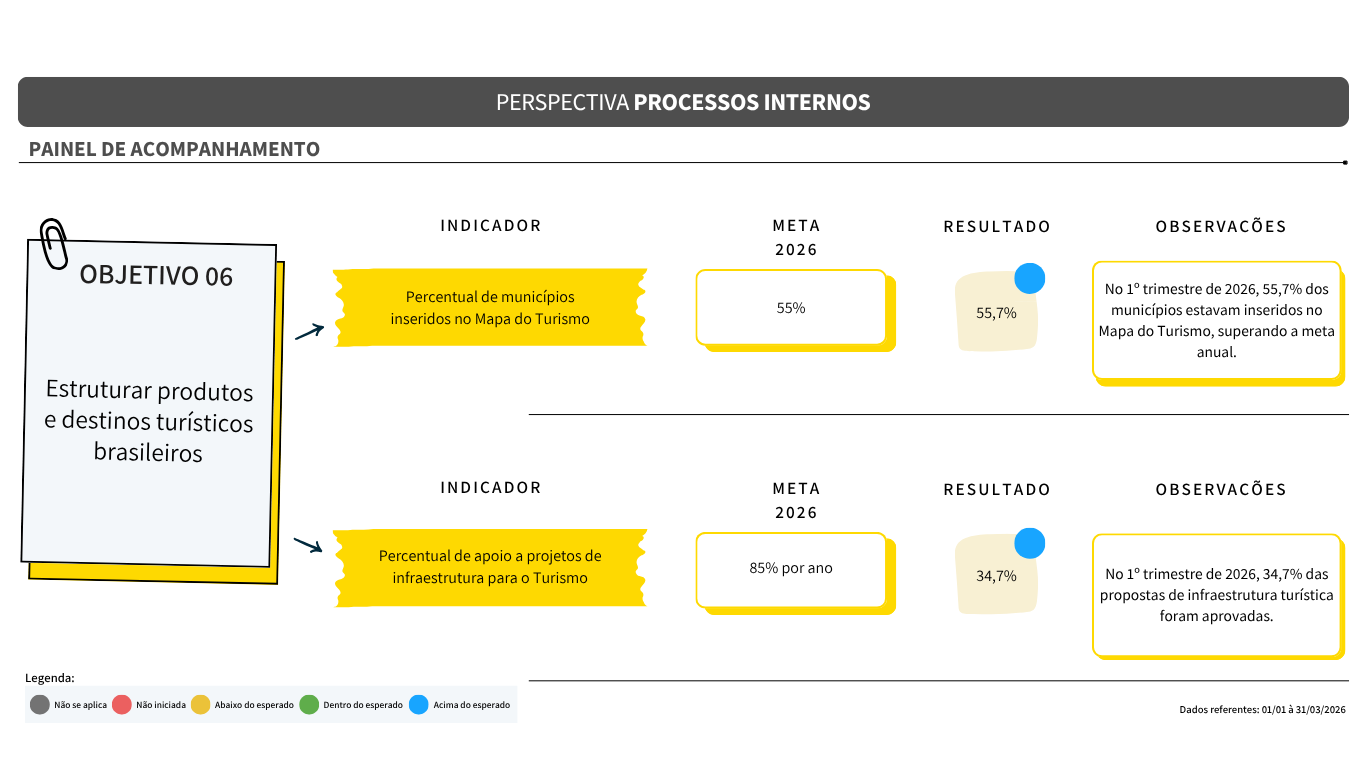Click the paperclip icon on Objetivo 06 note

click(54, 243)
